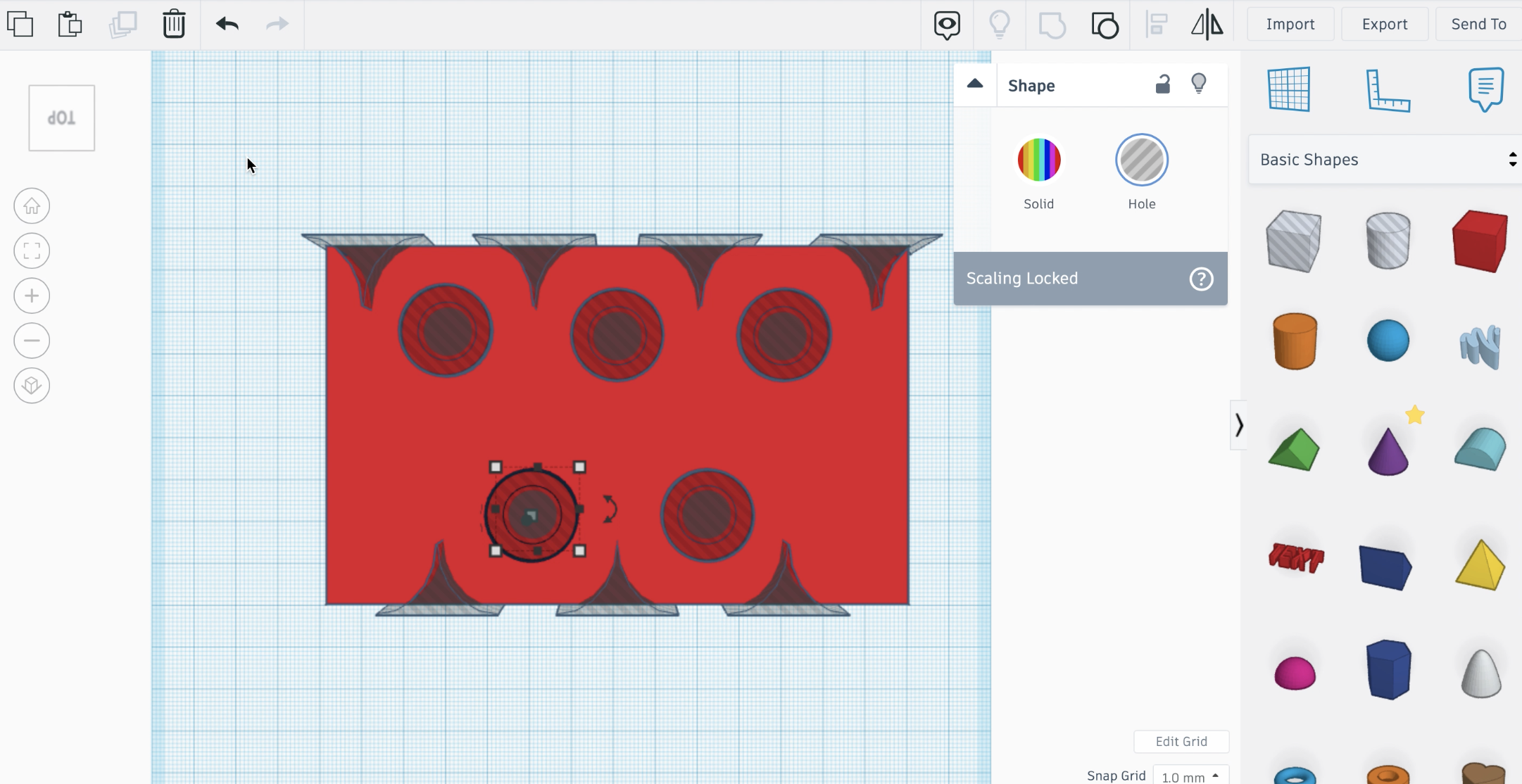Zoom out with minus button
The width and height of the screenshot is (1522, 784).
(32, 341)
